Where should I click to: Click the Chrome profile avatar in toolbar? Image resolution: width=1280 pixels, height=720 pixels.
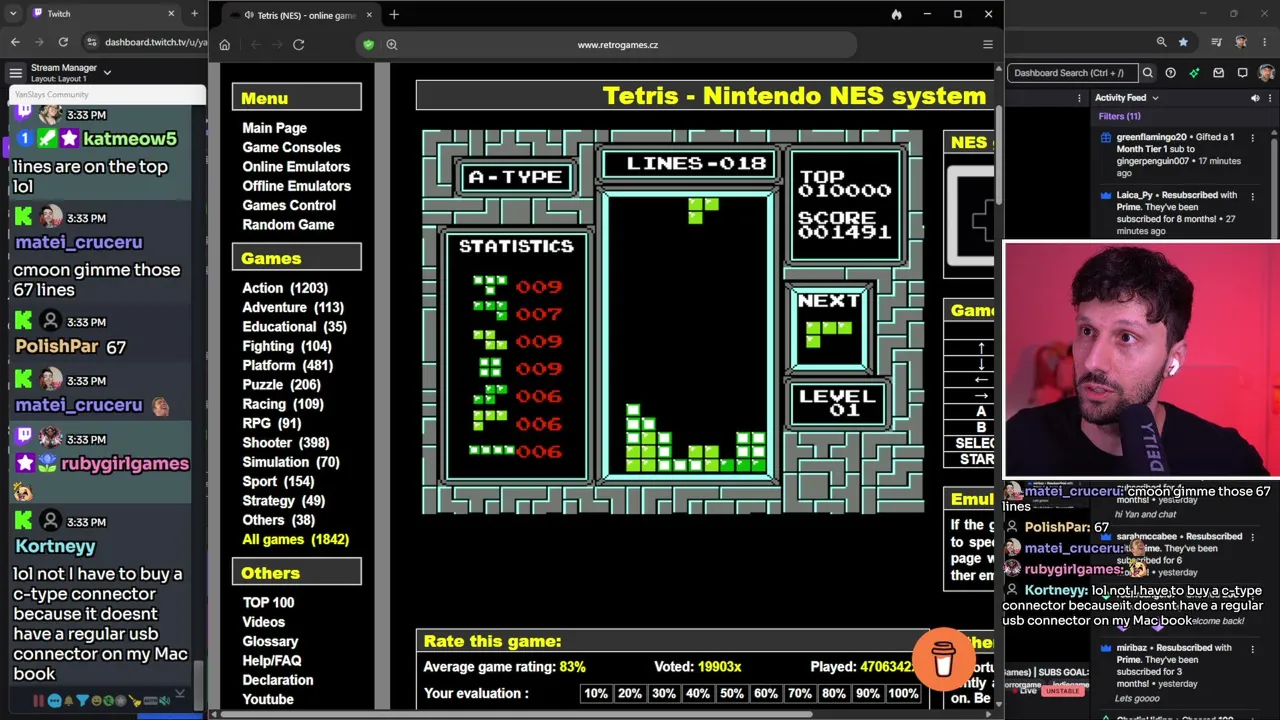1241,42
